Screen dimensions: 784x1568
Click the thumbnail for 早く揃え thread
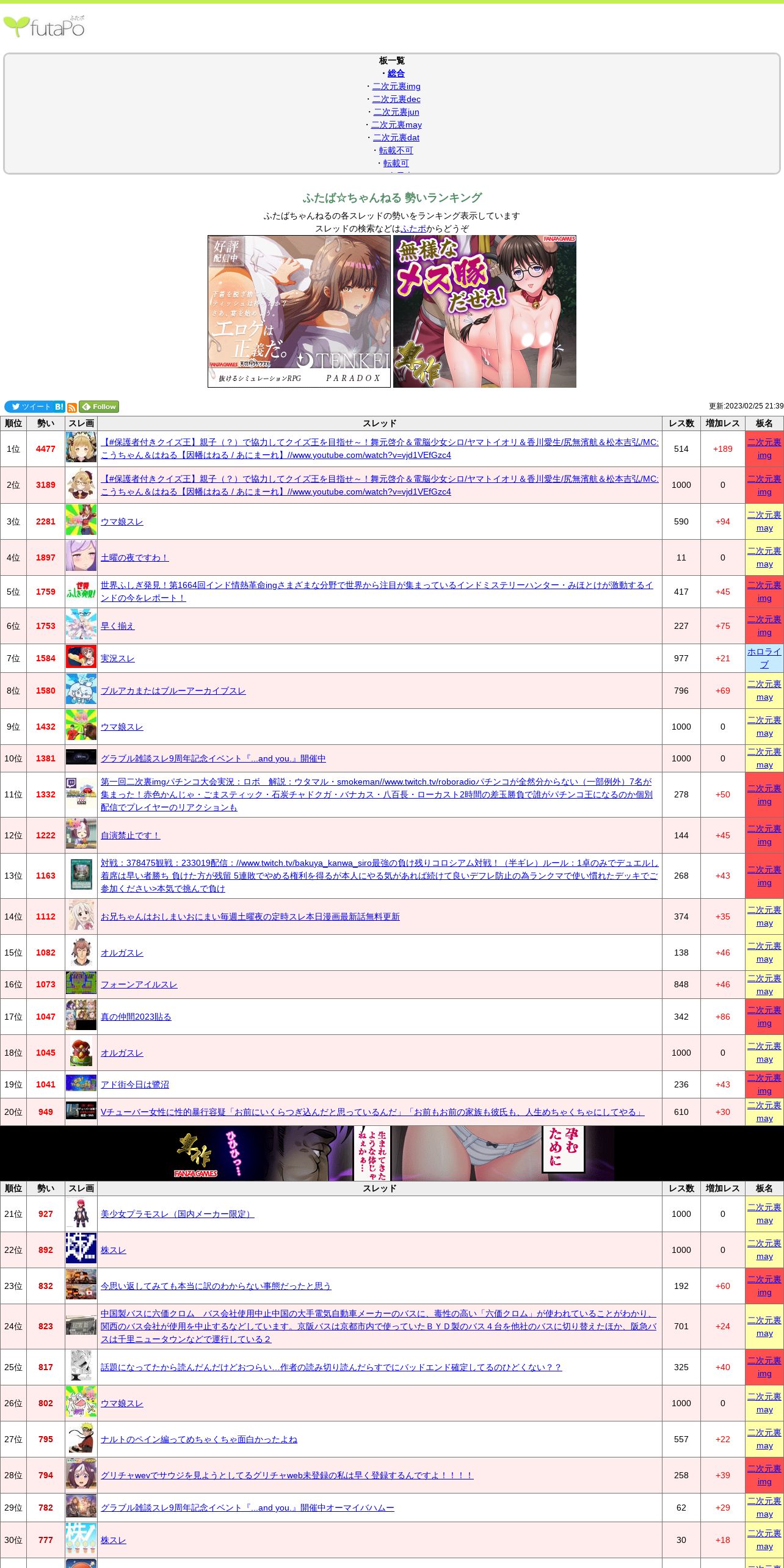(x=81, y=625)
